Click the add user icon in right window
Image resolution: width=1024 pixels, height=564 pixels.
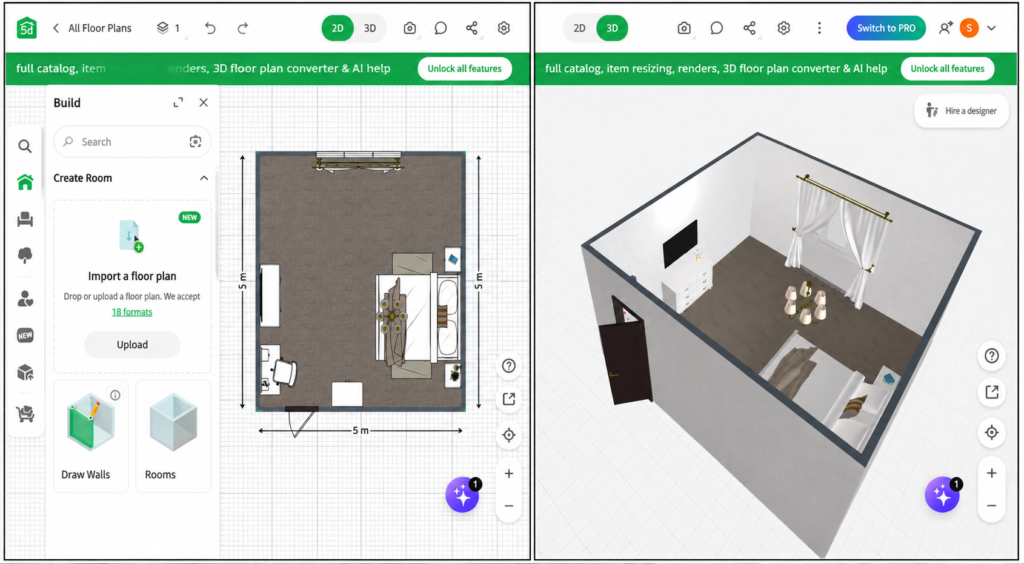tap(945, 28)
